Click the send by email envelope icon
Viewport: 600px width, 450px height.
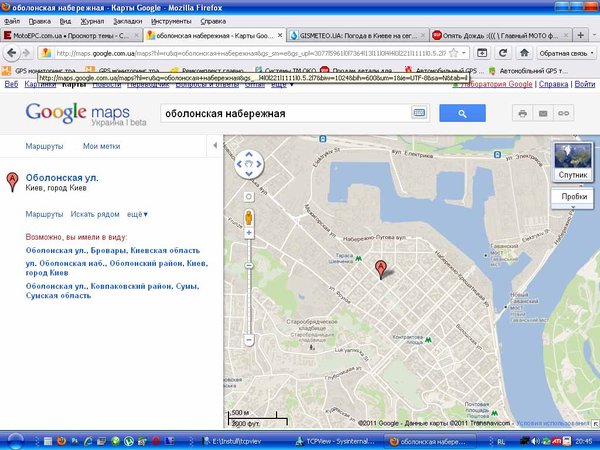pos(543,113)
